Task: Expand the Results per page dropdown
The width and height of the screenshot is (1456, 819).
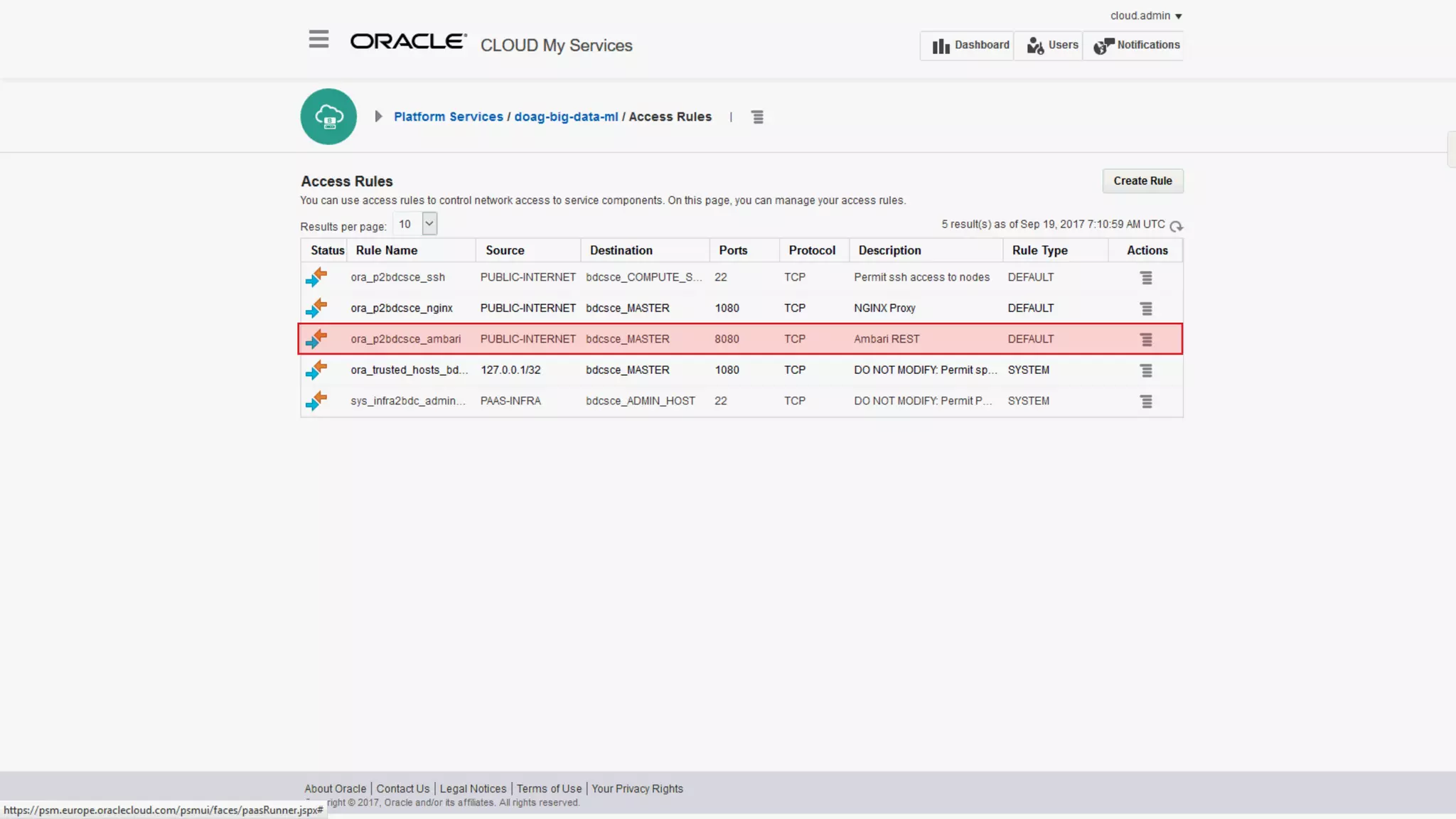Action: click(x=429, y=223)
